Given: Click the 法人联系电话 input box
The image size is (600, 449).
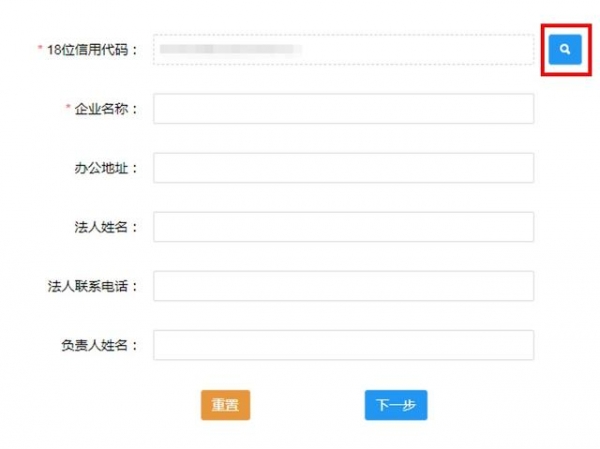Looking at the screenshot, I should click(x=343, y=286).
